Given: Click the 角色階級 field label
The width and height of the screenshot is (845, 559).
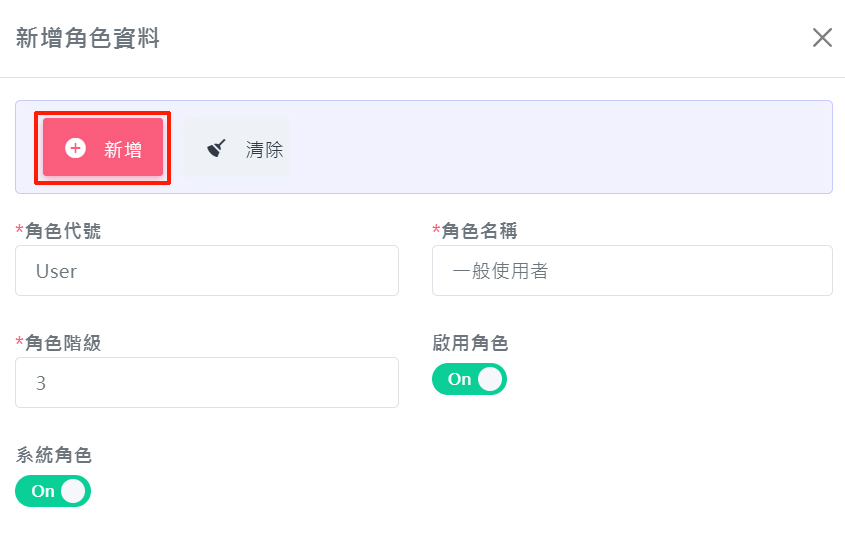Looking at the screenshot, I should [62, 343].
